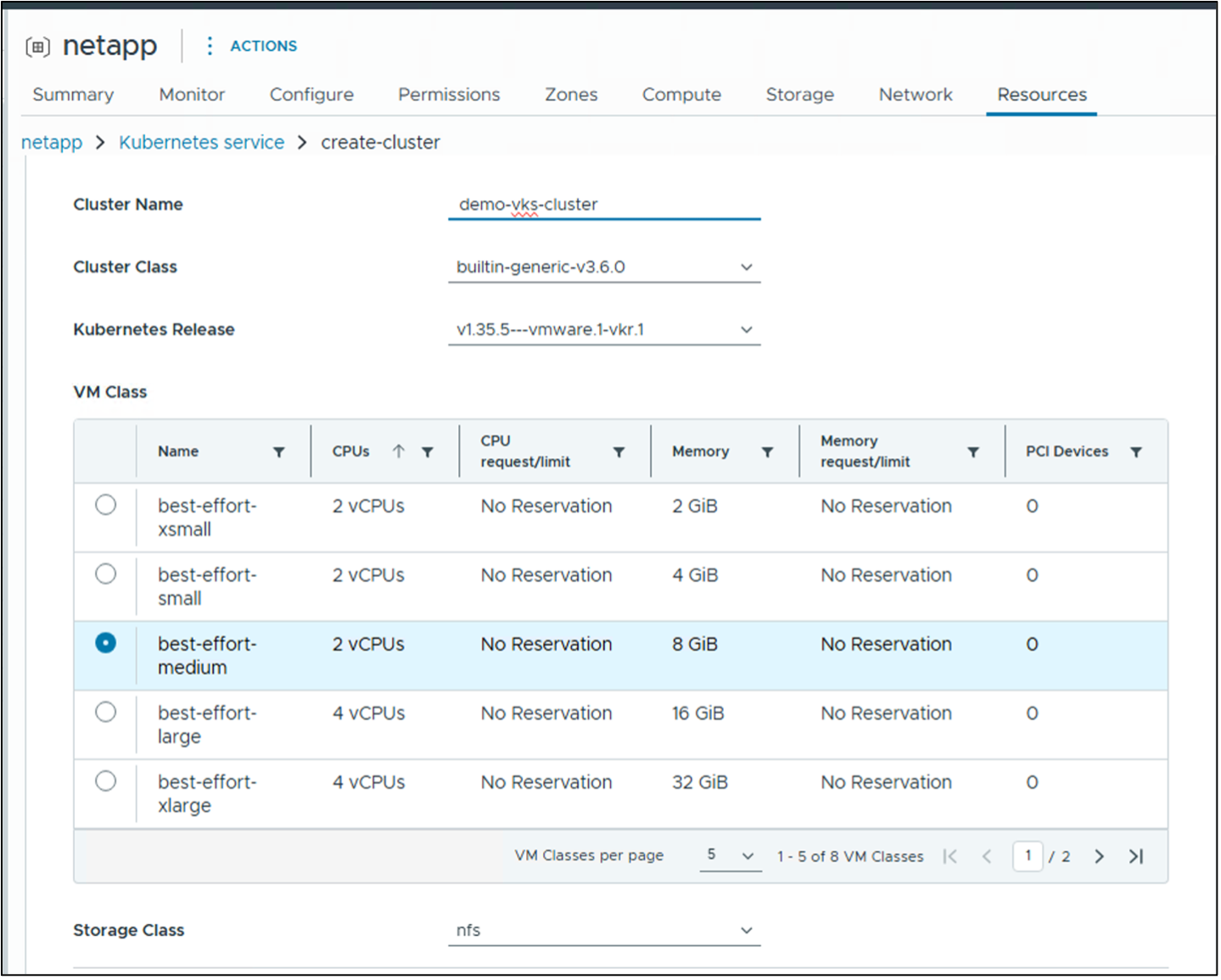Select best-effort-small VM class radio
The image size is (1221, 980).
click(x=106, y=574)
